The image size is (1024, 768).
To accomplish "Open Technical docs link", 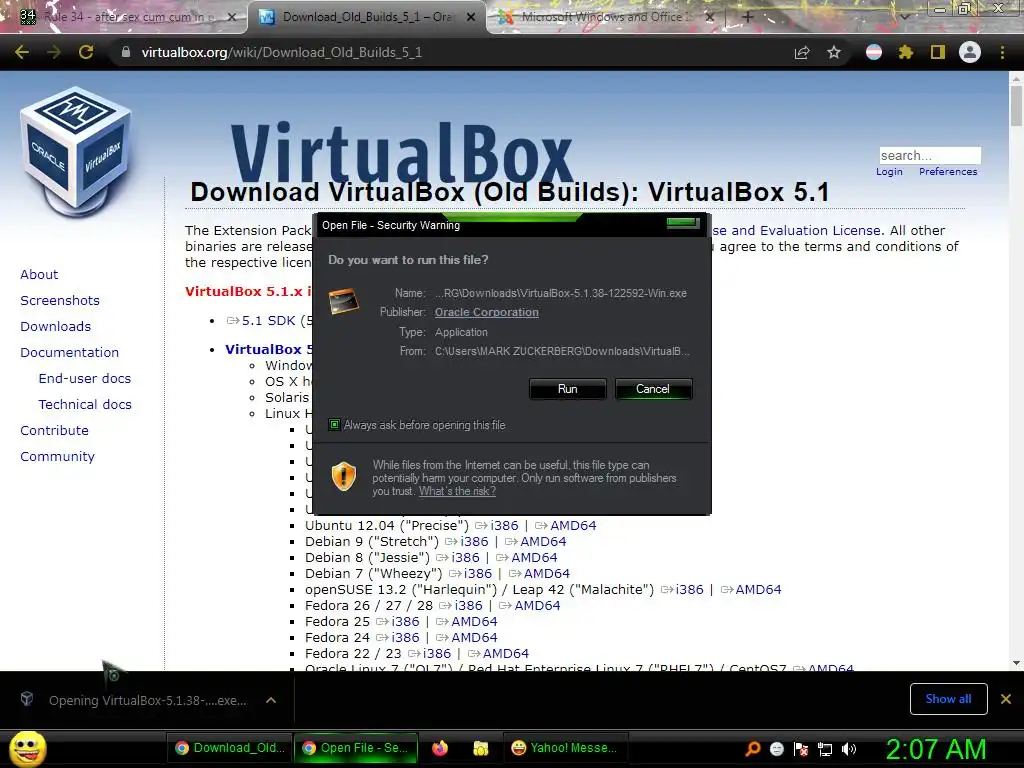I will pyautogui.click(x=85, y=405).
